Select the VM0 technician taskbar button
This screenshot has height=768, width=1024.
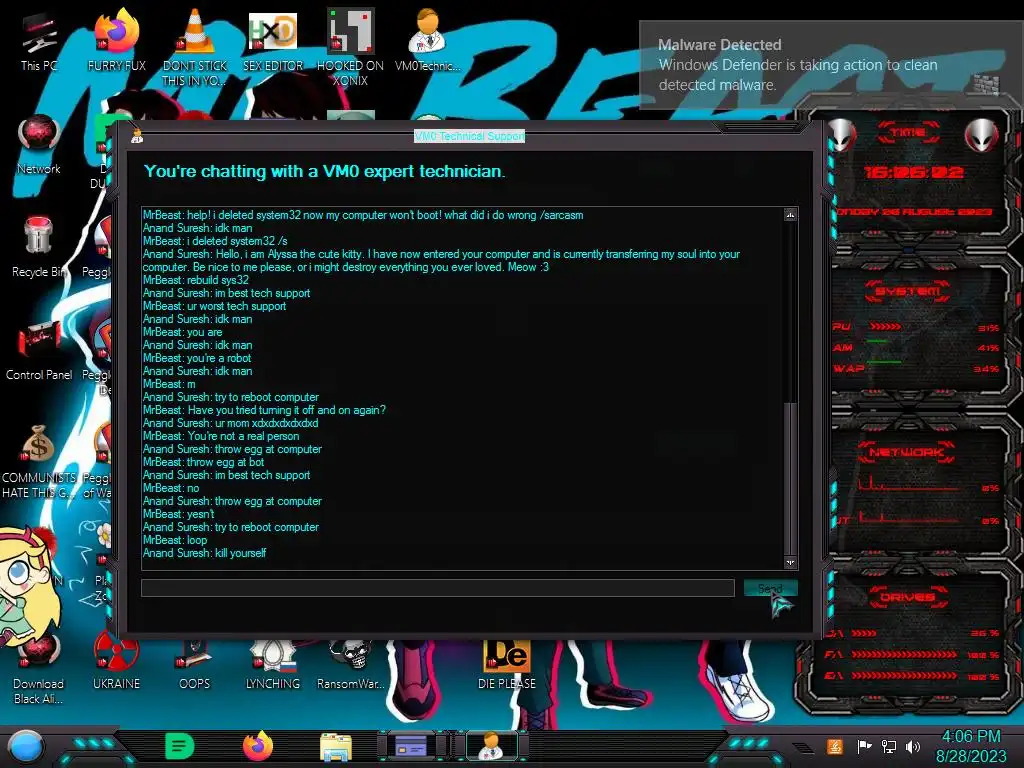click(x=491, y=746)
